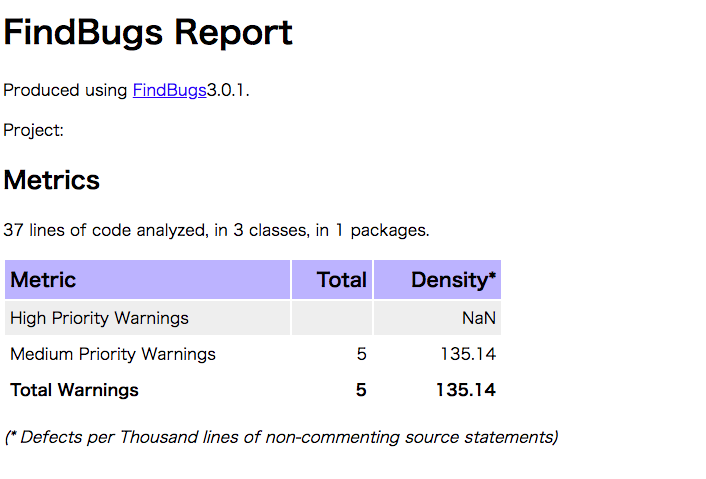Click the bold Total Warnings density 135.14
This screenshot has height=479, width=706.
click(466, 390)
